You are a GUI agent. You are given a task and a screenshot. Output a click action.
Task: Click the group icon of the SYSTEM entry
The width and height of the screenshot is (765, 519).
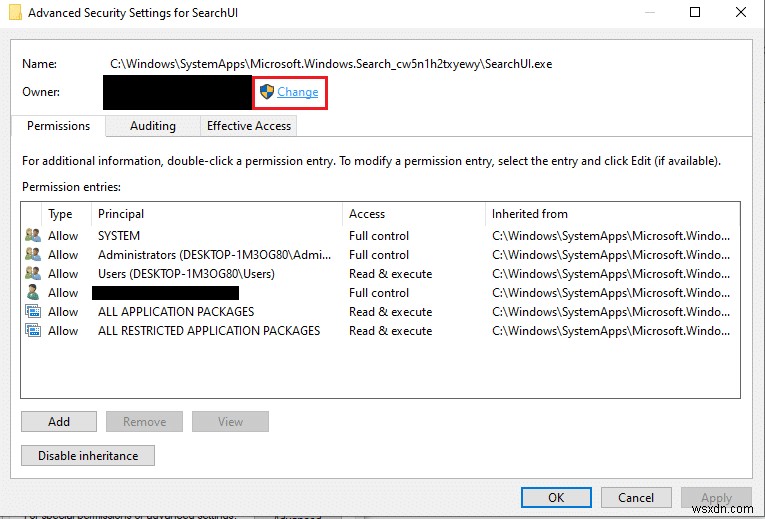click(x=33, y=236)
